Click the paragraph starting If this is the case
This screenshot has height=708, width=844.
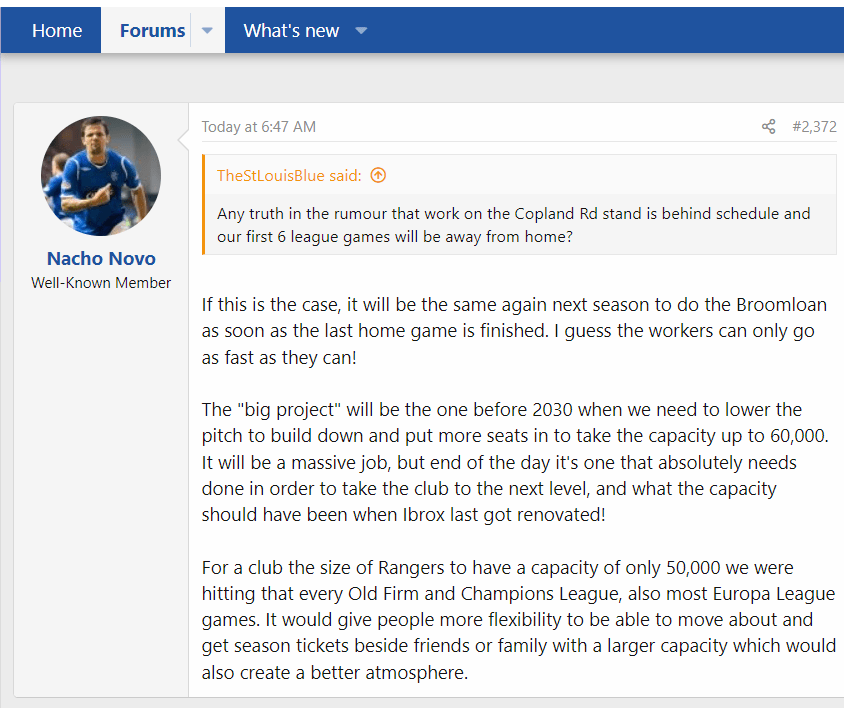click(x=514, y=331)
